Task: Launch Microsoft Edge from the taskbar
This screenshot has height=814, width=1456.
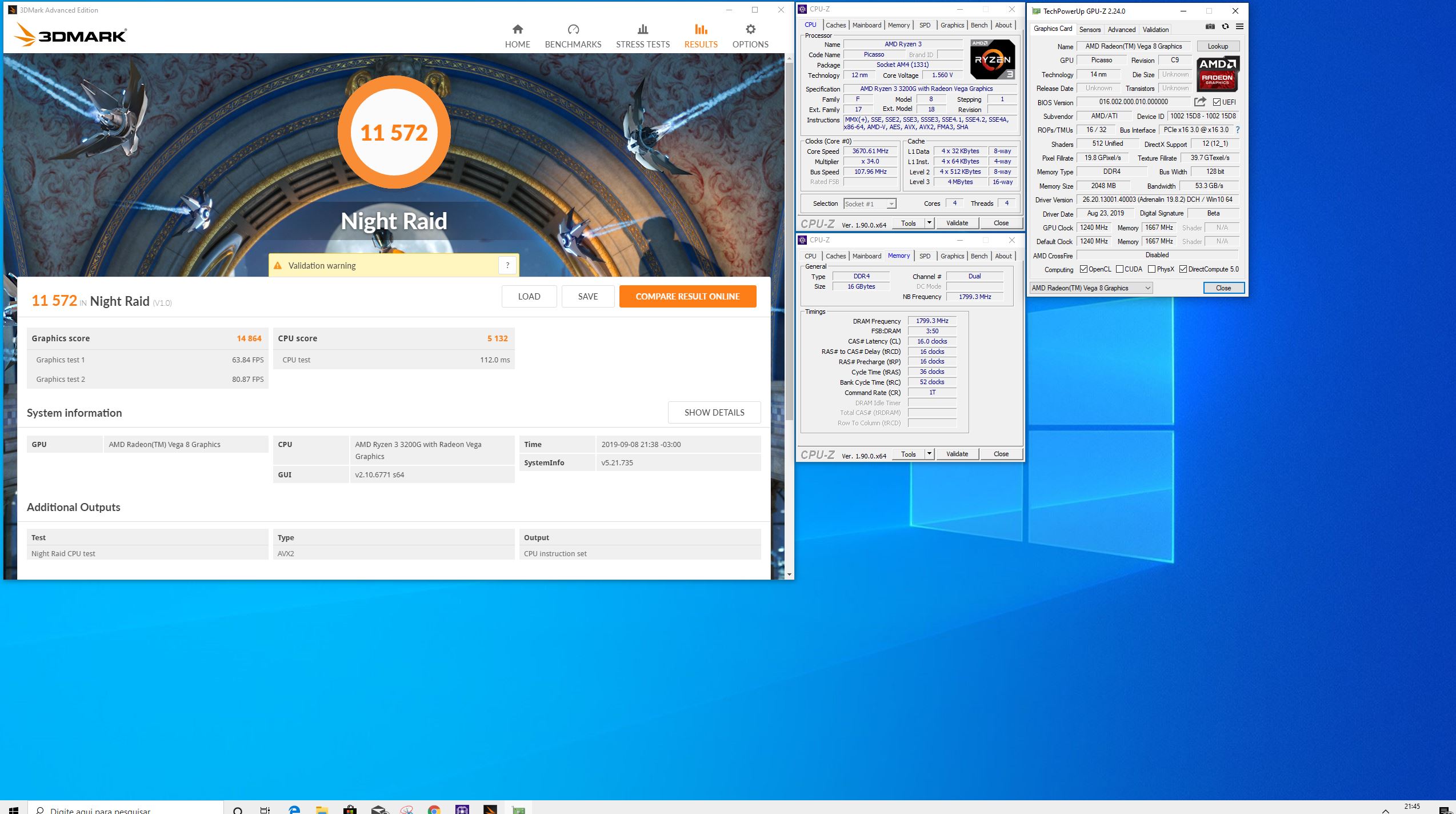Action: (x=294, y=810)
